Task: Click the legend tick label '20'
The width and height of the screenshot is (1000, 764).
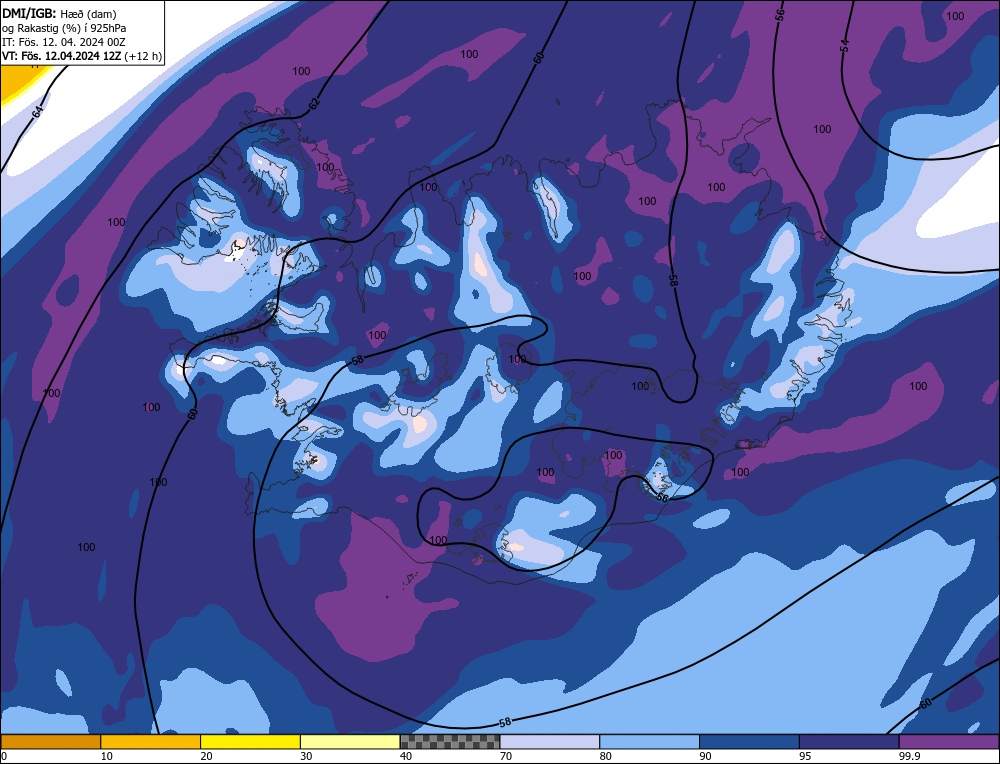Action: (207, 756)
